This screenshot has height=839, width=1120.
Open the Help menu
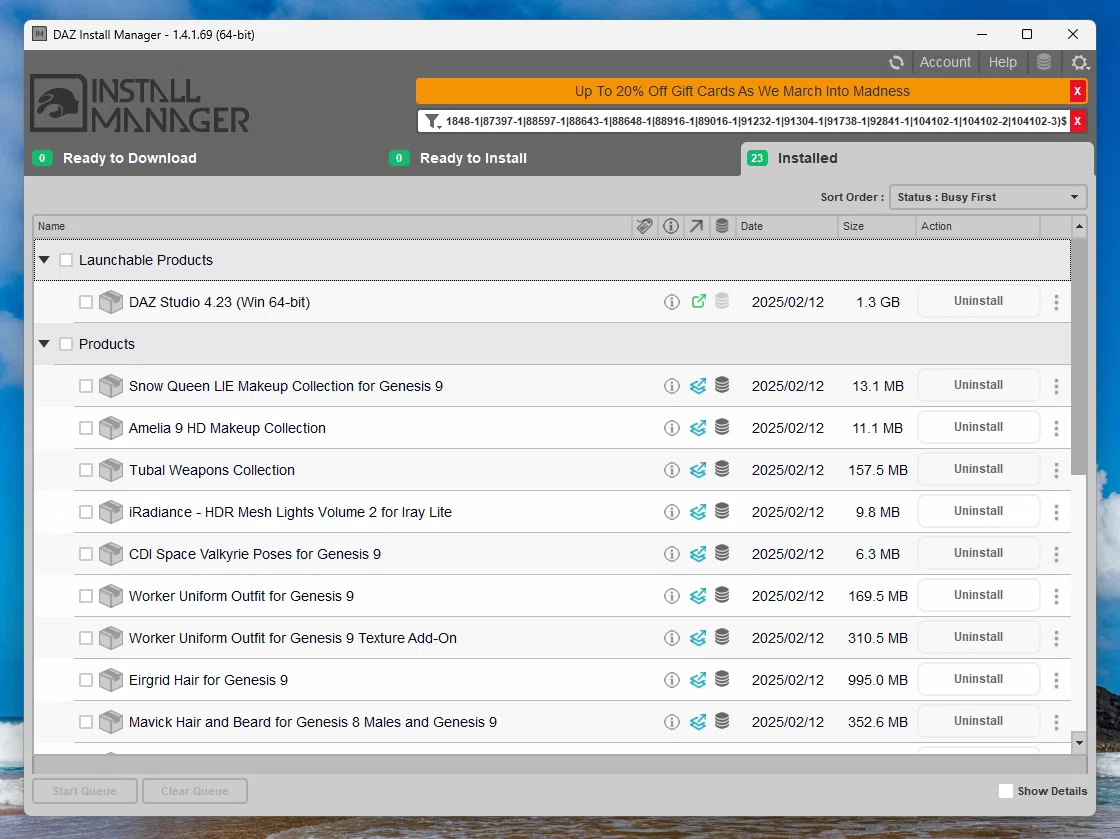pos(1002,63)
